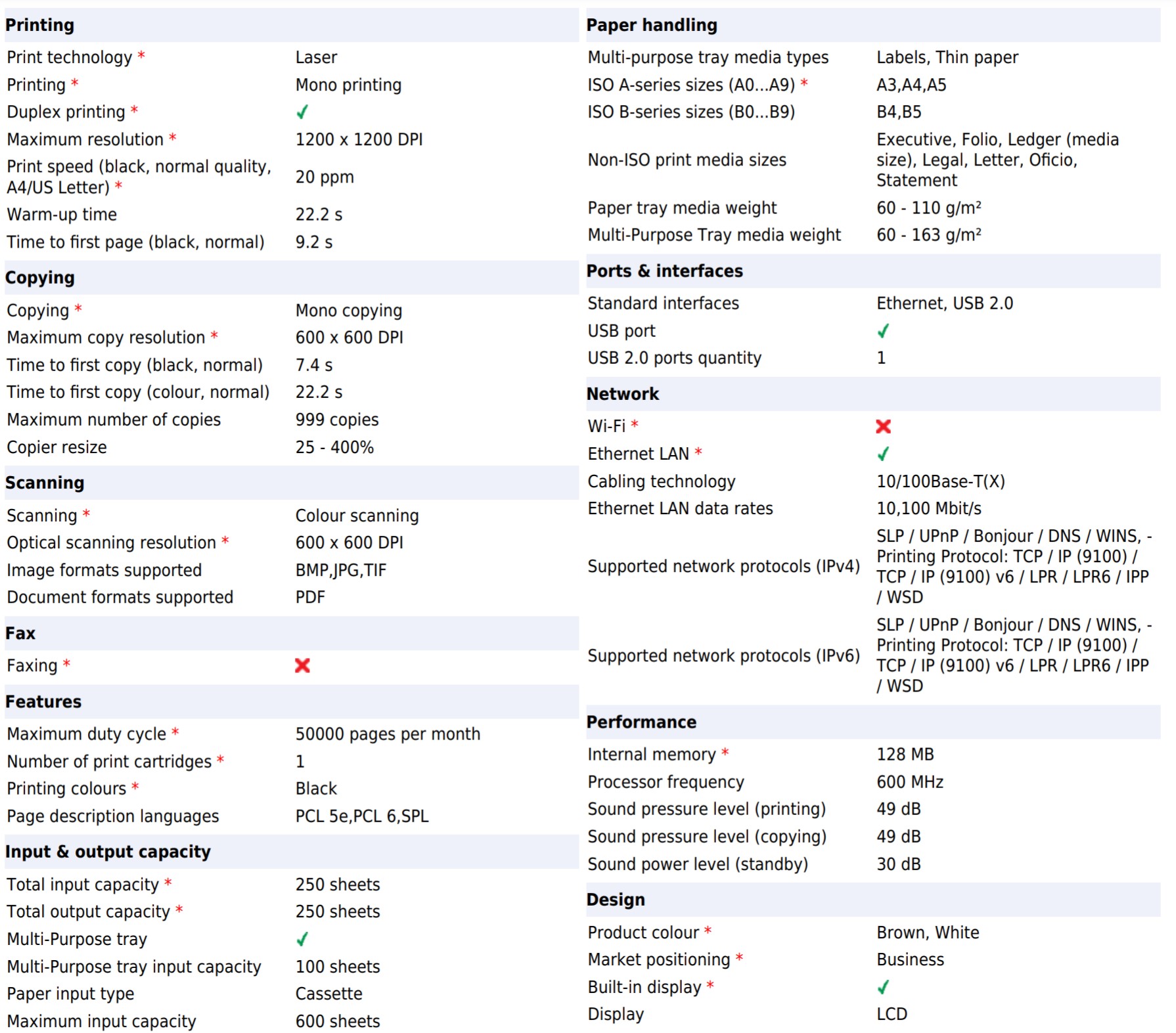The image size is (1176, 1033).
Task: Click the green checkmark for Duplex printing
Action: pyautogui.click(x=302, y=112)
